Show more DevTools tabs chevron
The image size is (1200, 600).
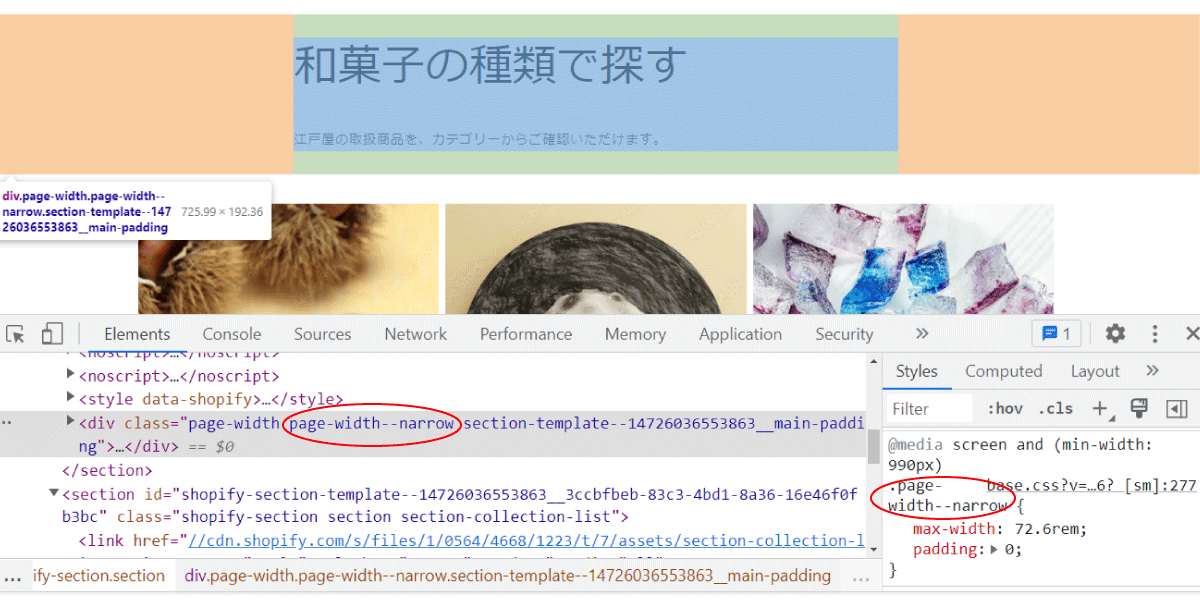click(x=922, y=334)
